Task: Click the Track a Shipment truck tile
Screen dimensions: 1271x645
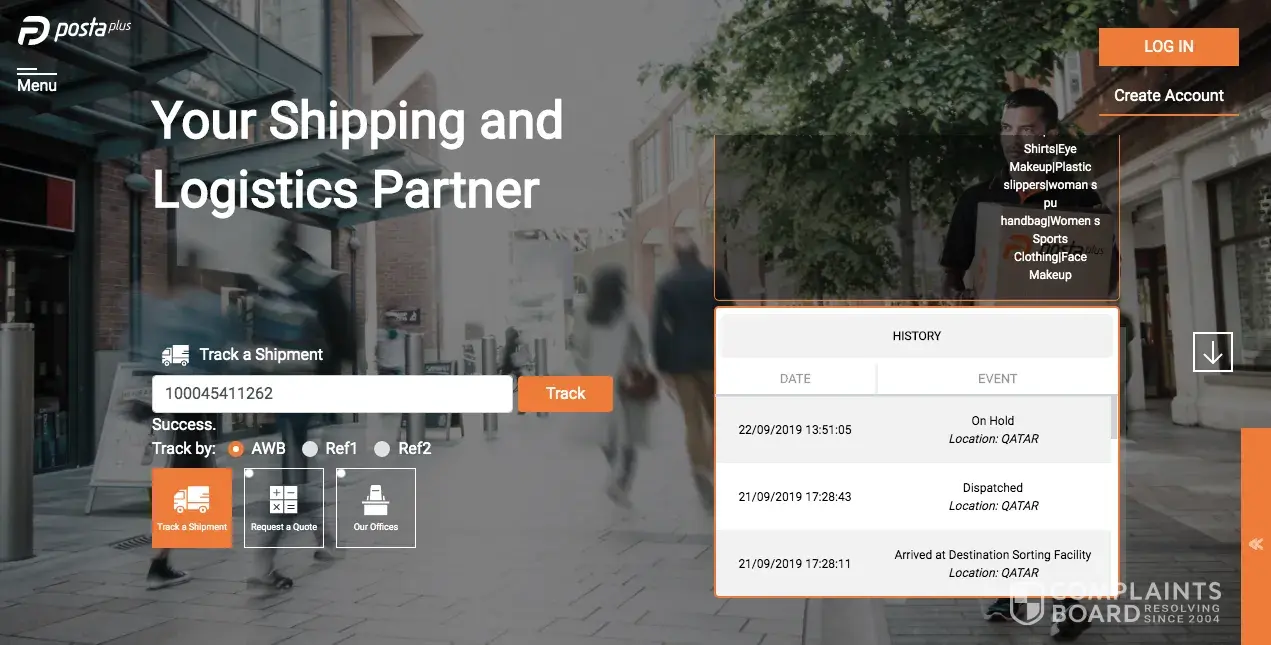Action: coord(192,508)
